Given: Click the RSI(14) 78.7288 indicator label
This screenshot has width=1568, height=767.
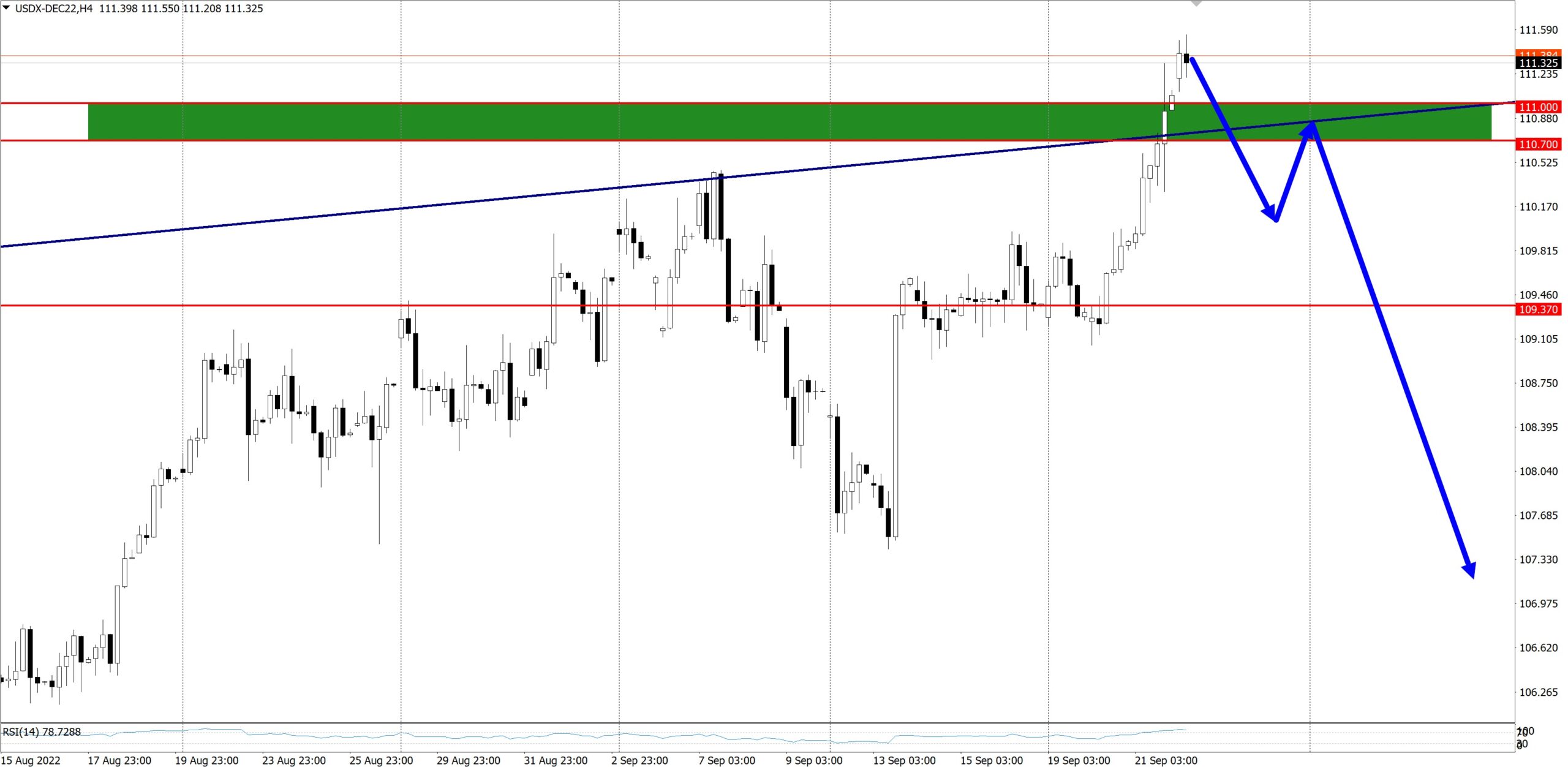Looking at the screenshot, I should tap(42, 732).
